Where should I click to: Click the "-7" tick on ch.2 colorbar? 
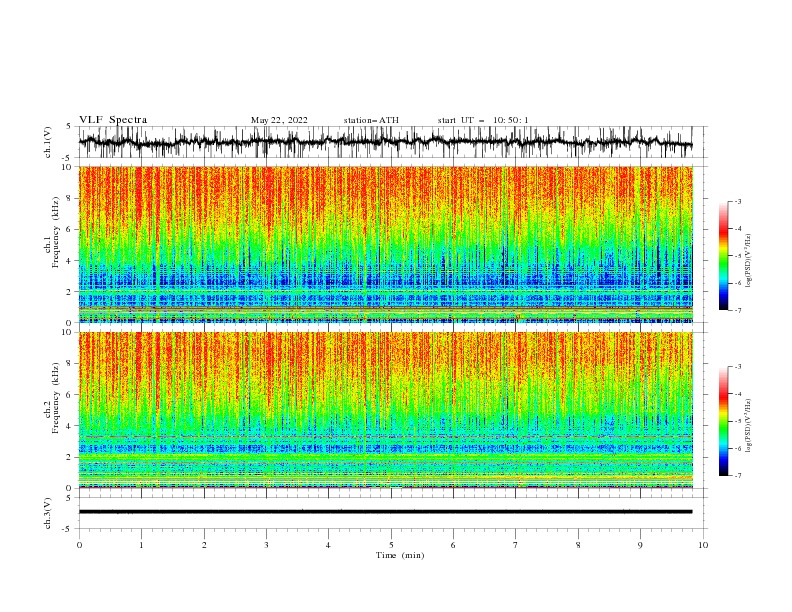pos(738,476)
